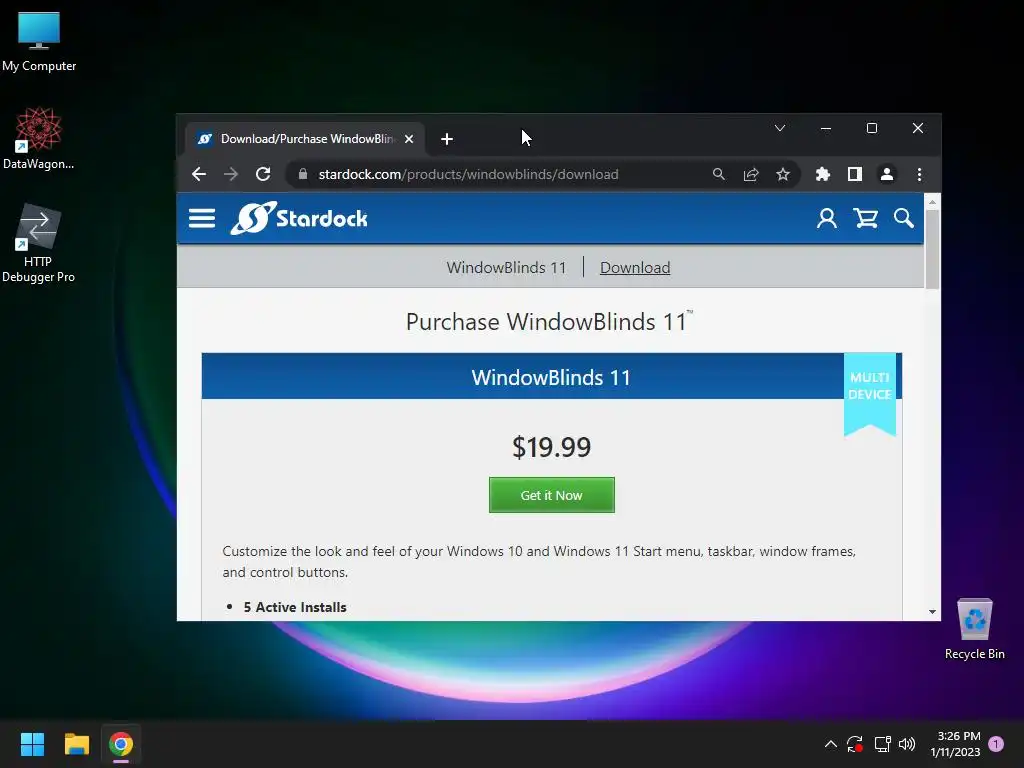Click the page scrollbar's up arrow
Screen dimensions: 1024x768
click(933, 202)
